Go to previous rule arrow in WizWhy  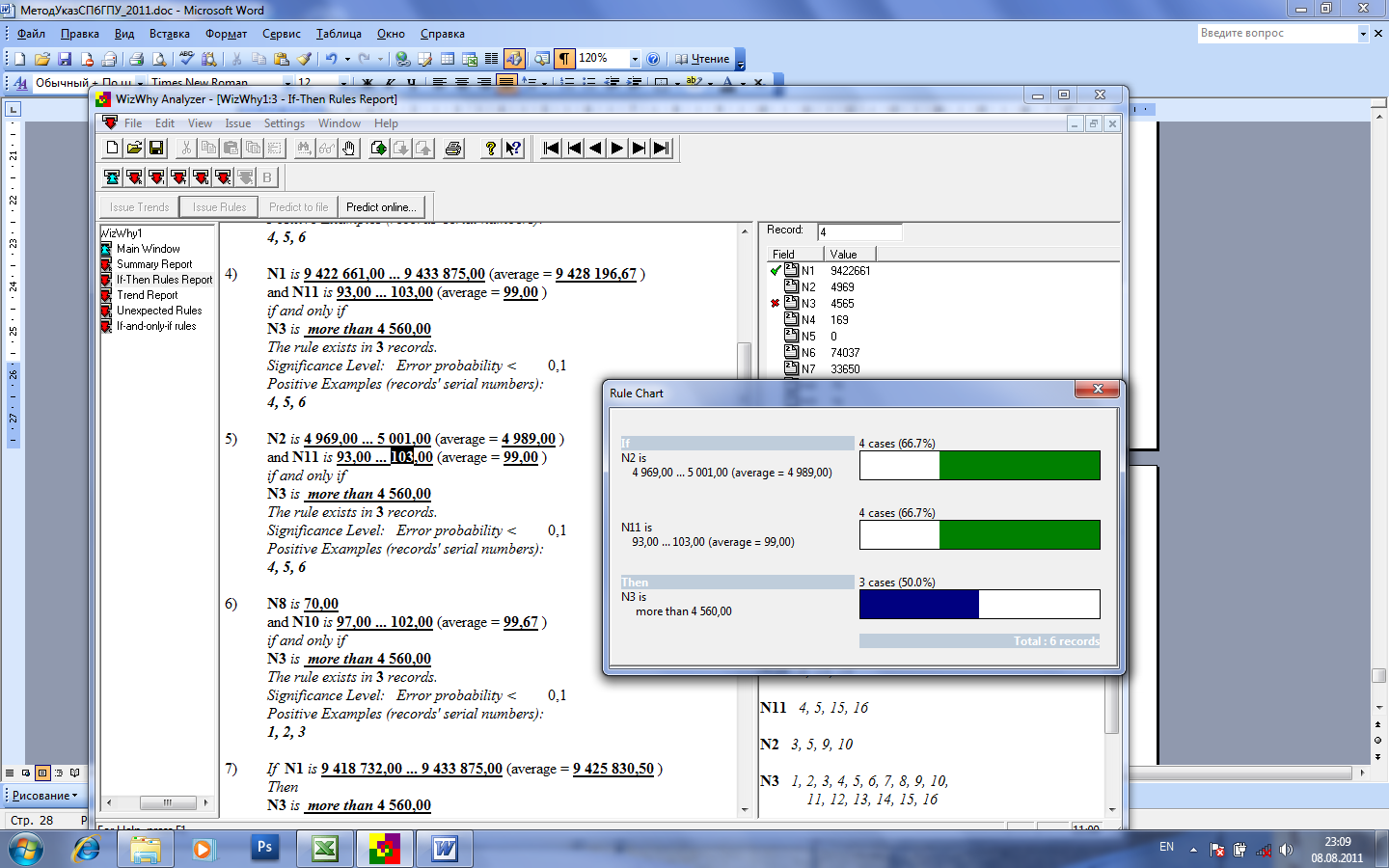(x=595, y=148)
